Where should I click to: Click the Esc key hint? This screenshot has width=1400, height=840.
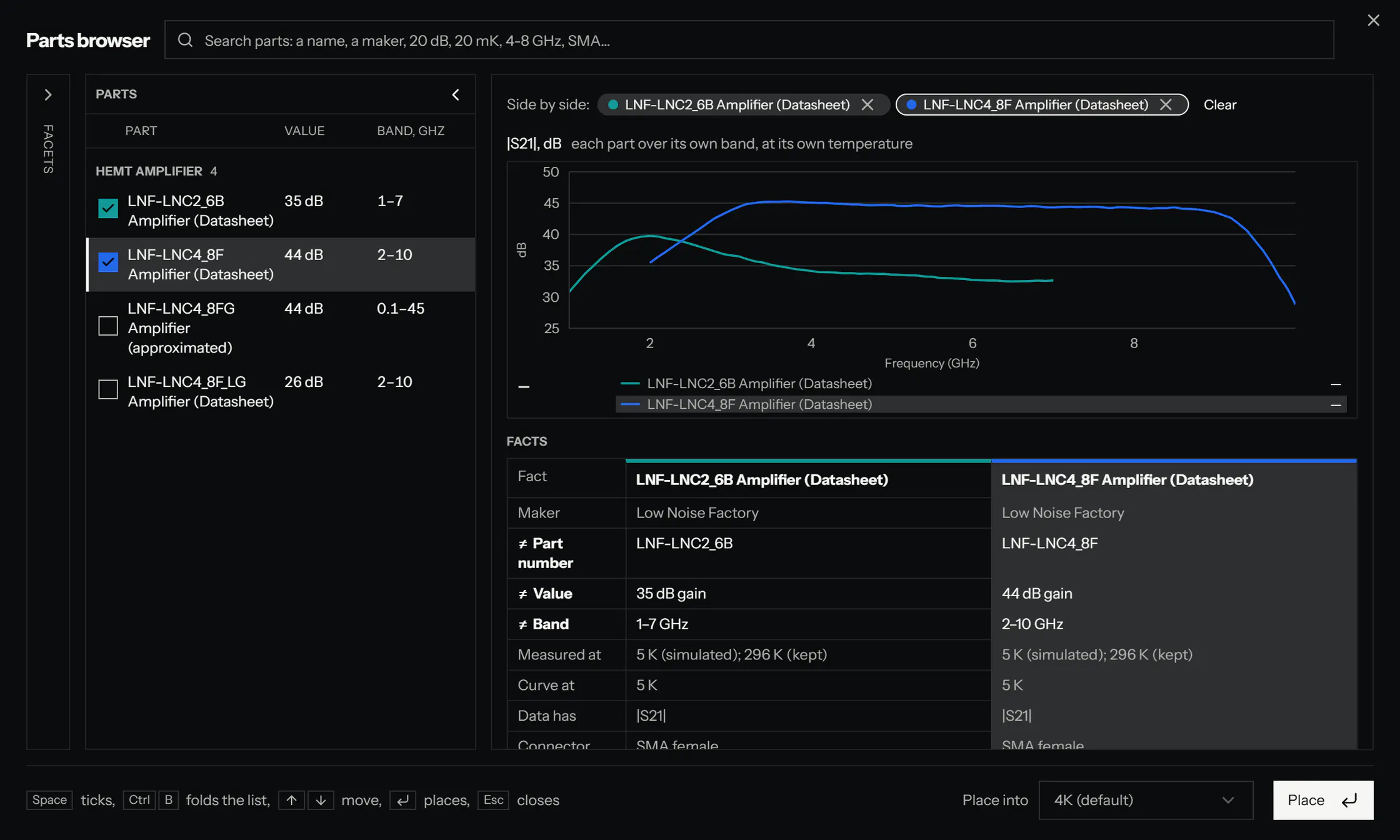pos(493,800)
